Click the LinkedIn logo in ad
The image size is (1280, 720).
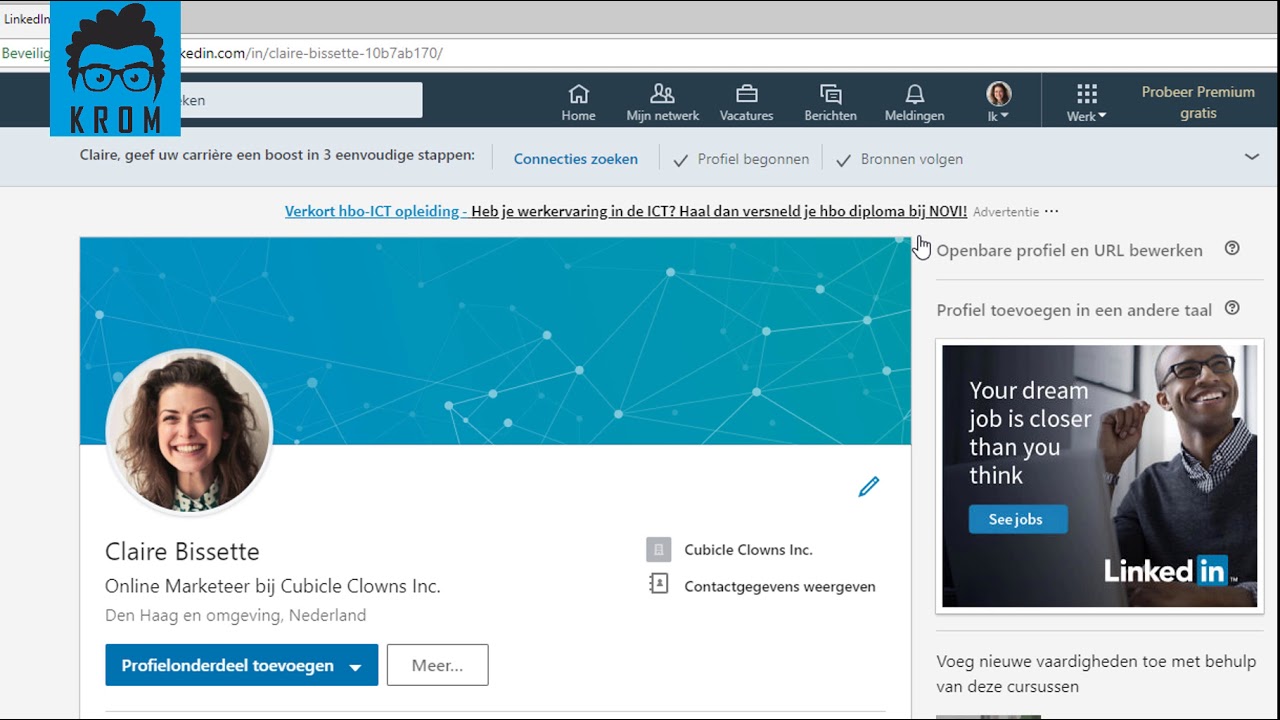pos(1170,570)
